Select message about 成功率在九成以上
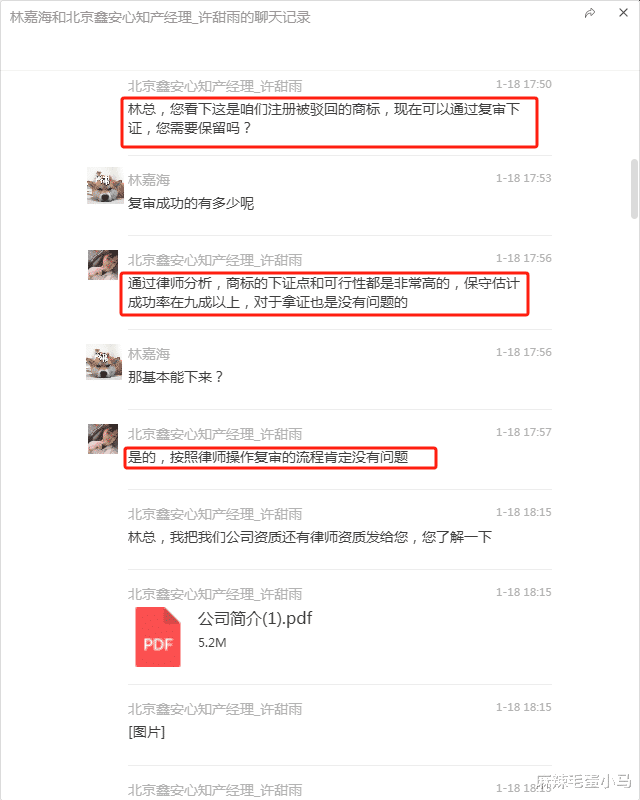The width and height of the screenshot is (640, 800). (324, 292)
